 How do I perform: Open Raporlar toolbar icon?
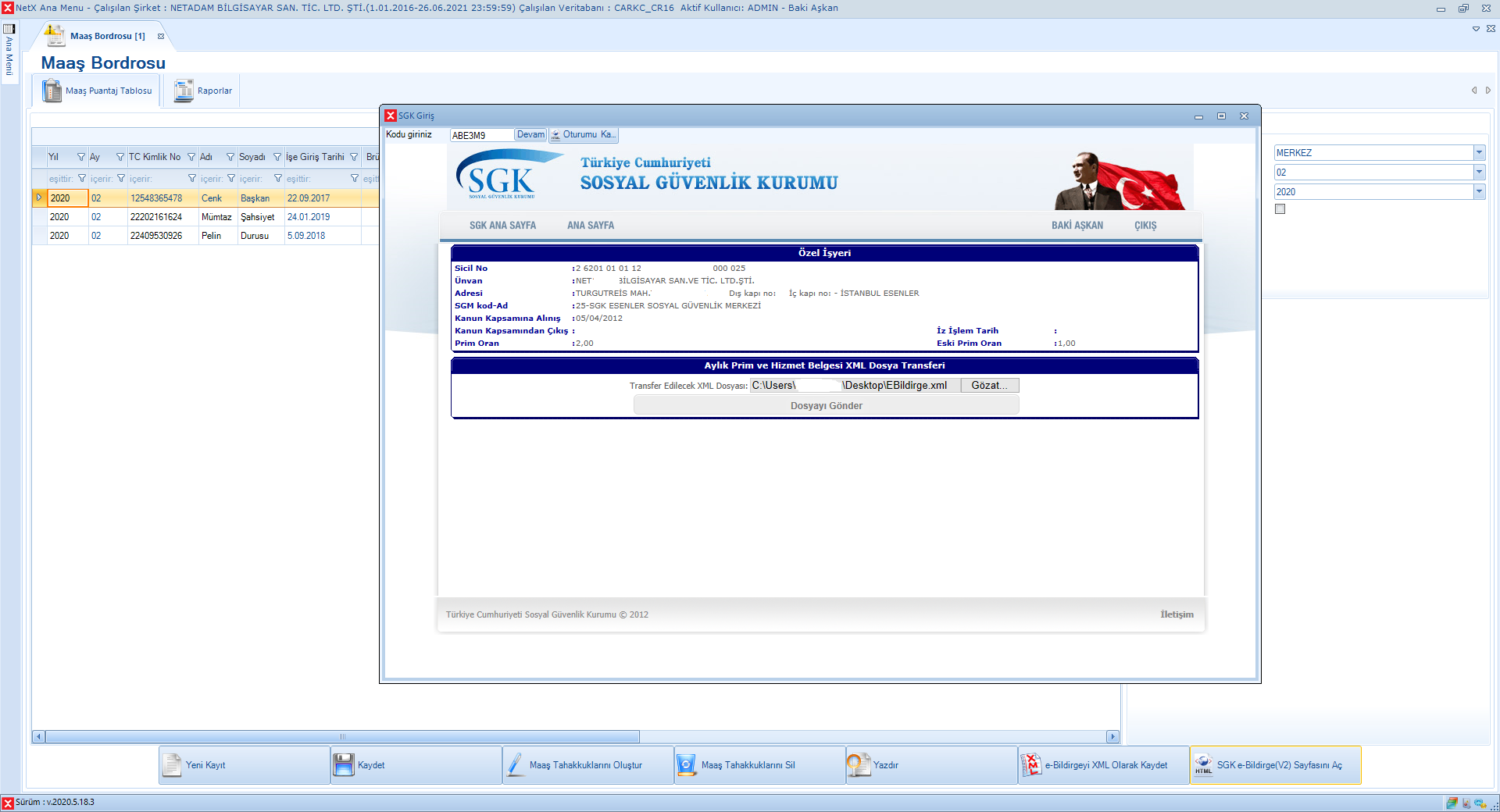[x=184, y=91]
